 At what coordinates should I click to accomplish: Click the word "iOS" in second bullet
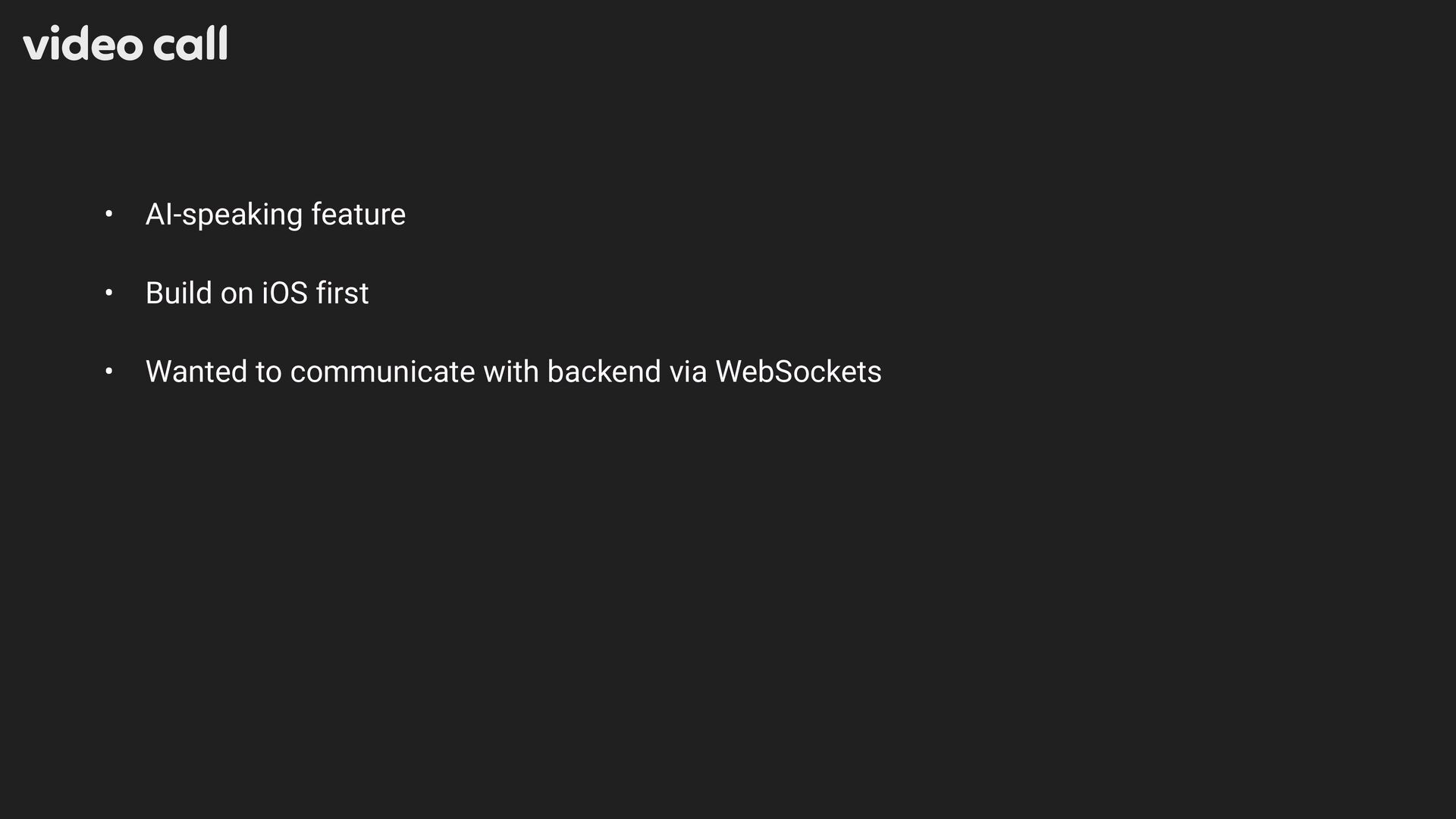coord(284,293)
